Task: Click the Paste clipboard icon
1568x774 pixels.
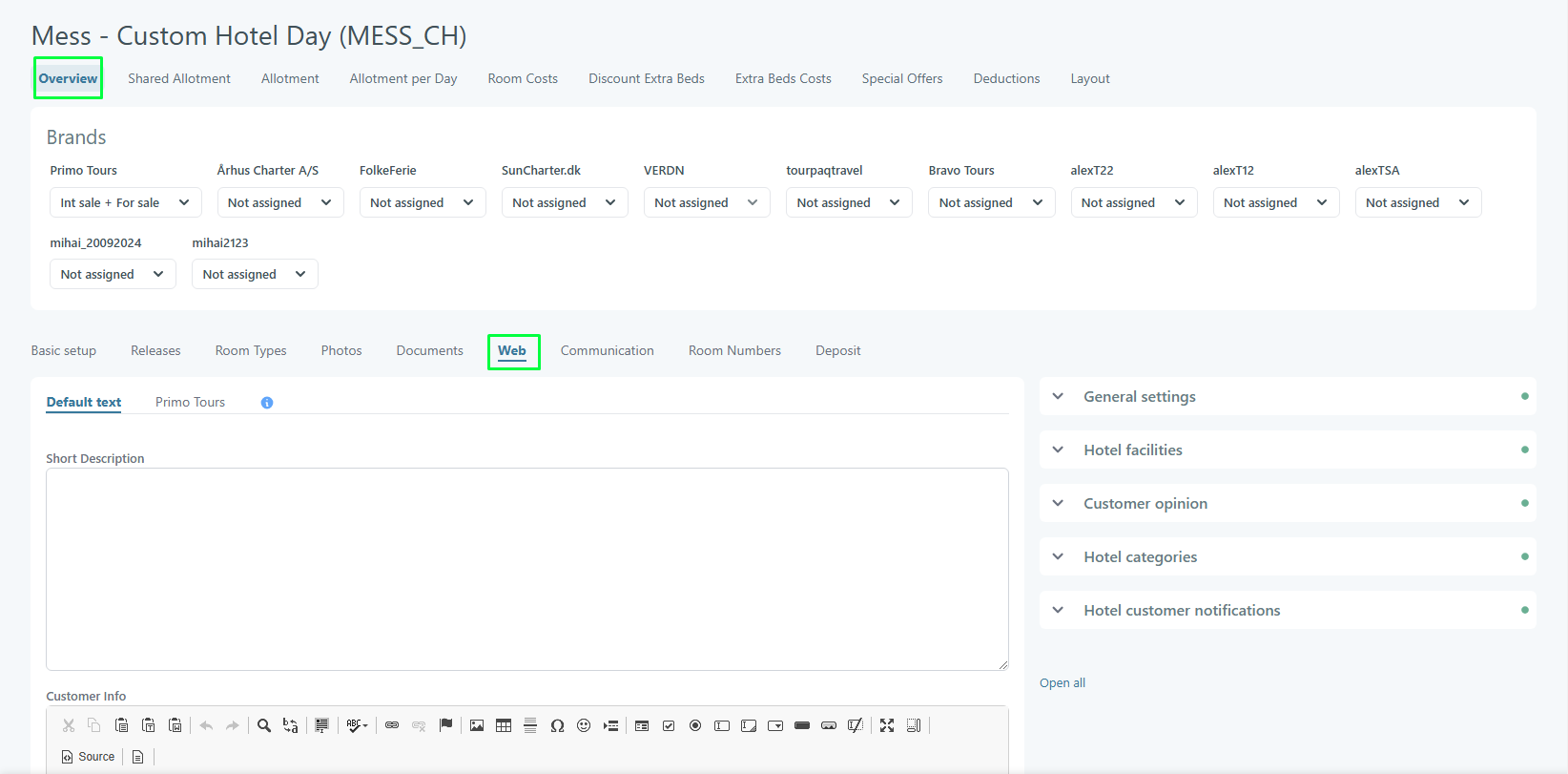Action: [x=121, y=725]
